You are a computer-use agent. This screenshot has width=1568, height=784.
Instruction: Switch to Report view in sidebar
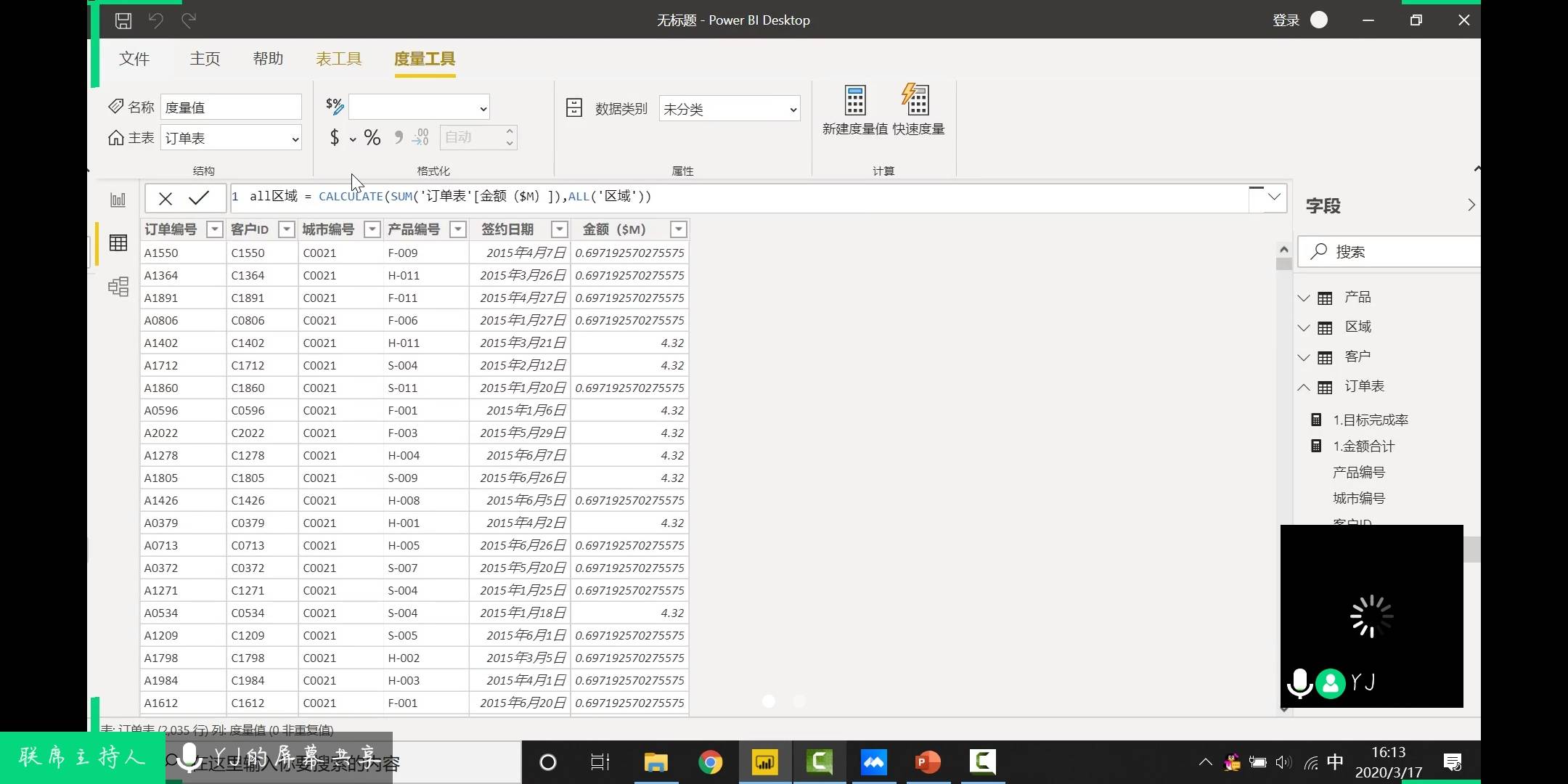[x=118, y=200]
